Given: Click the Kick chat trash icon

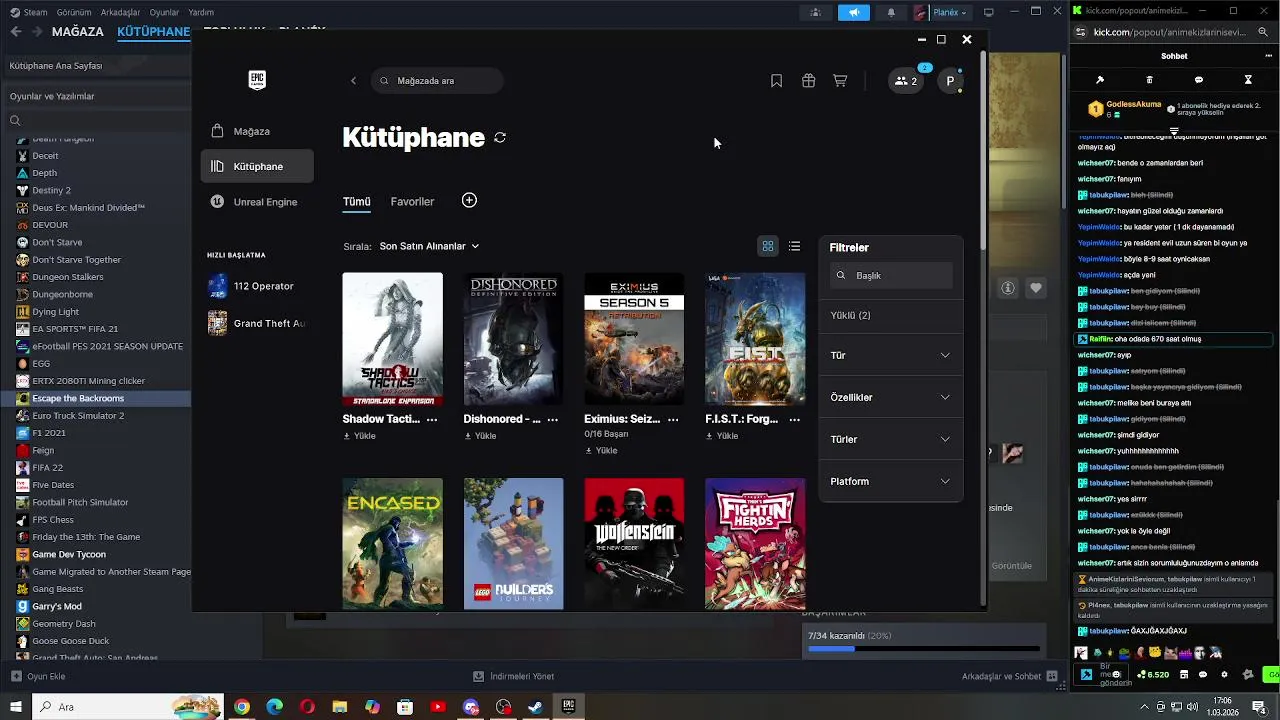Looking at the screenshot, I should [1149, 80].
